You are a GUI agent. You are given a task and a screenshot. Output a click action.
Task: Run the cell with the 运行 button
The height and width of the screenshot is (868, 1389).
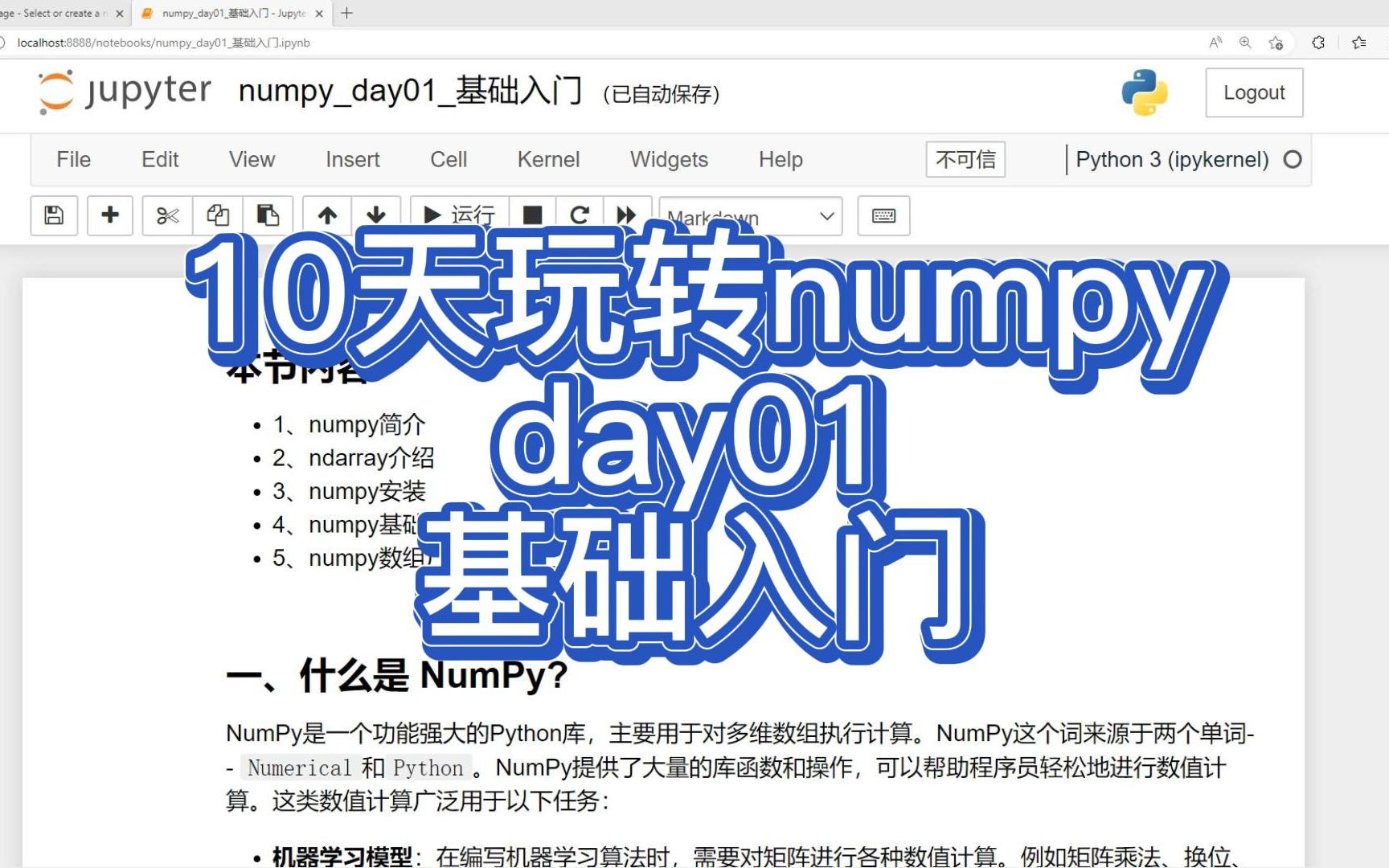(x=460, y=215)
